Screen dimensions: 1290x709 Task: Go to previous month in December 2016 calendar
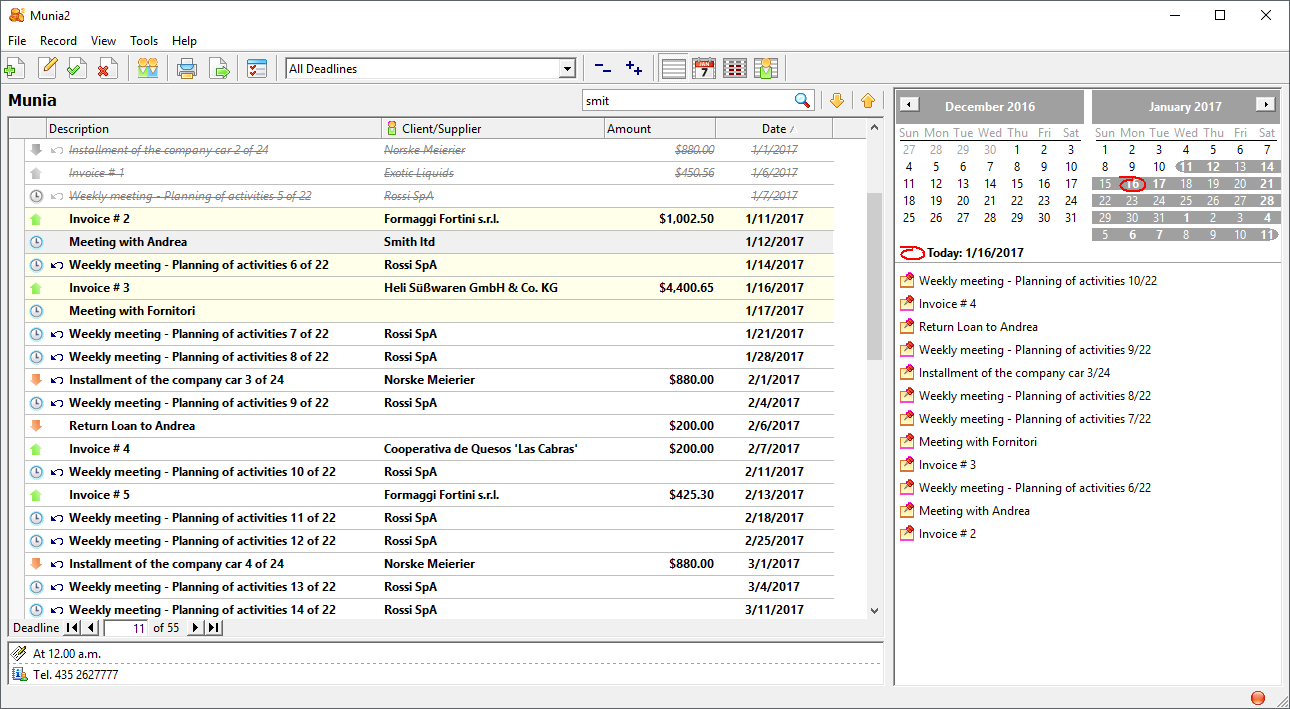point(909,105)
